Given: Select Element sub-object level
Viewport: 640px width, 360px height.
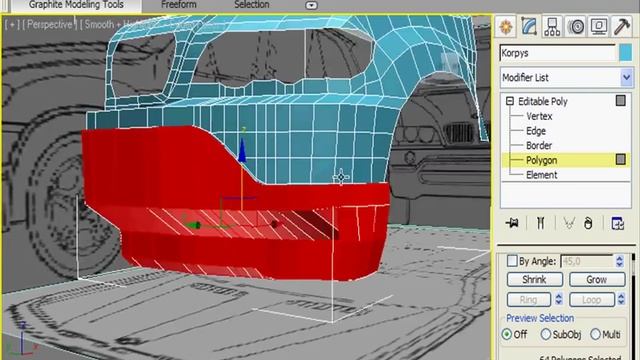Looking at the screenshot, I should coord(541,175).
